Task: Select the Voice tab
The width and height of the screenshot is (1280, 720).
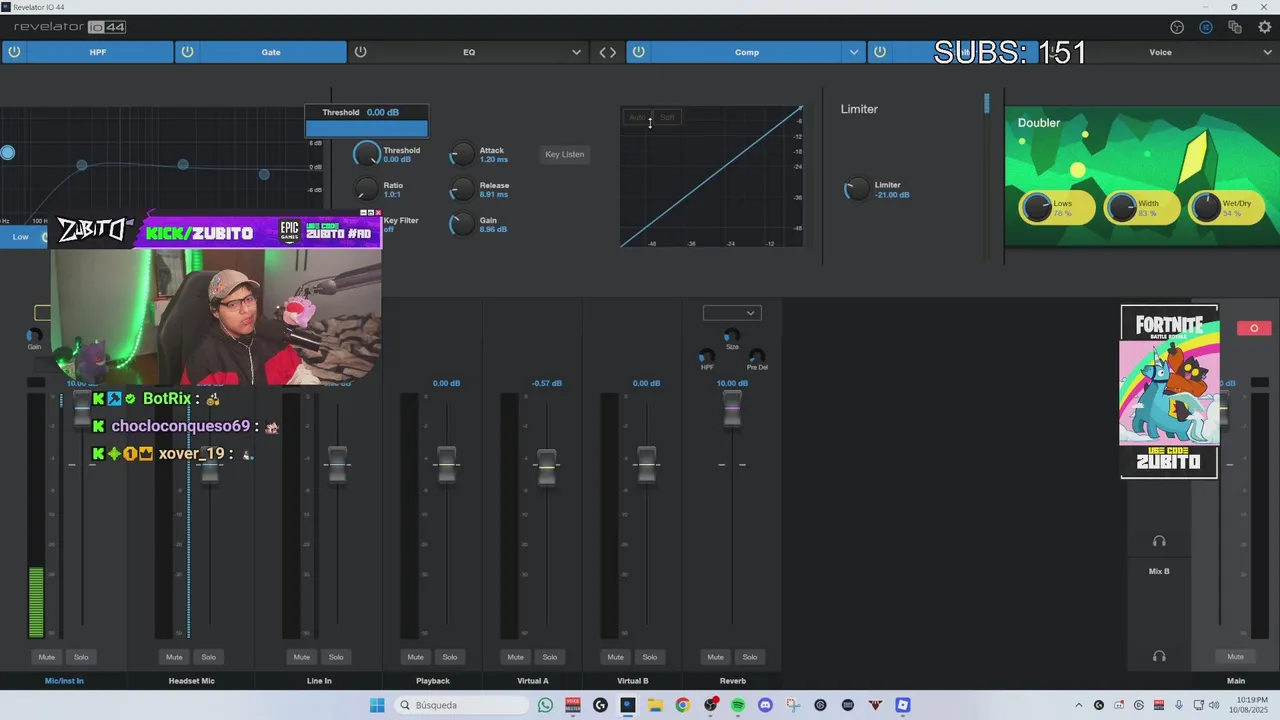Action: pos(1160,52)
